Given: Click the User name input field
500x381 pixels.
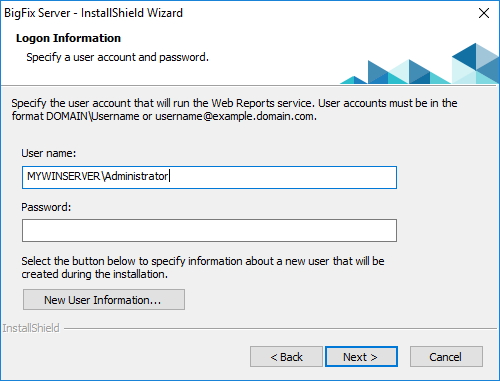Looking at the screenshot, I should (209, 177).
